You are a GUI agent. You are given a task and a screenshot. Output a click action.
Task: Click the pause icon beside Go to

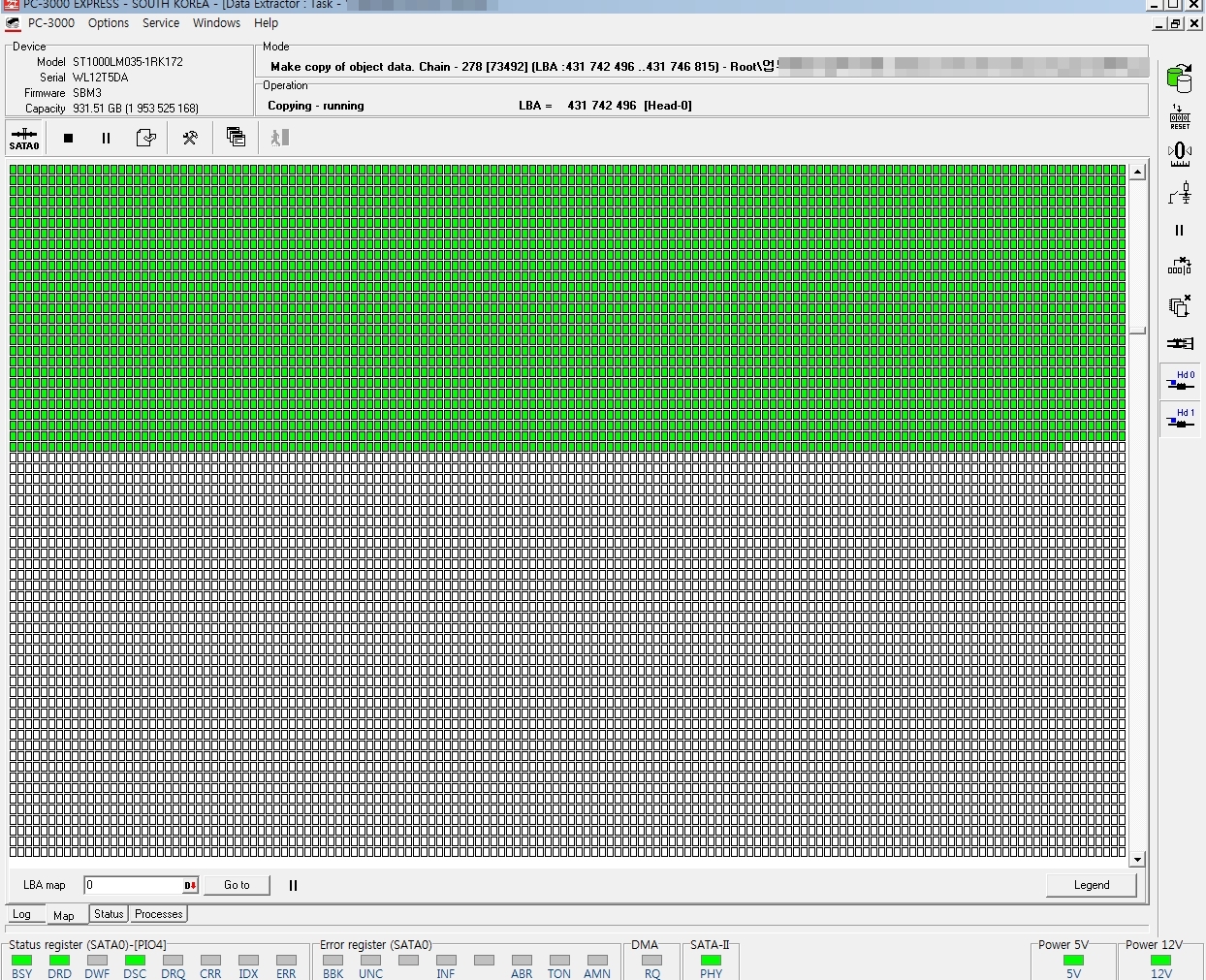[293, 885]
